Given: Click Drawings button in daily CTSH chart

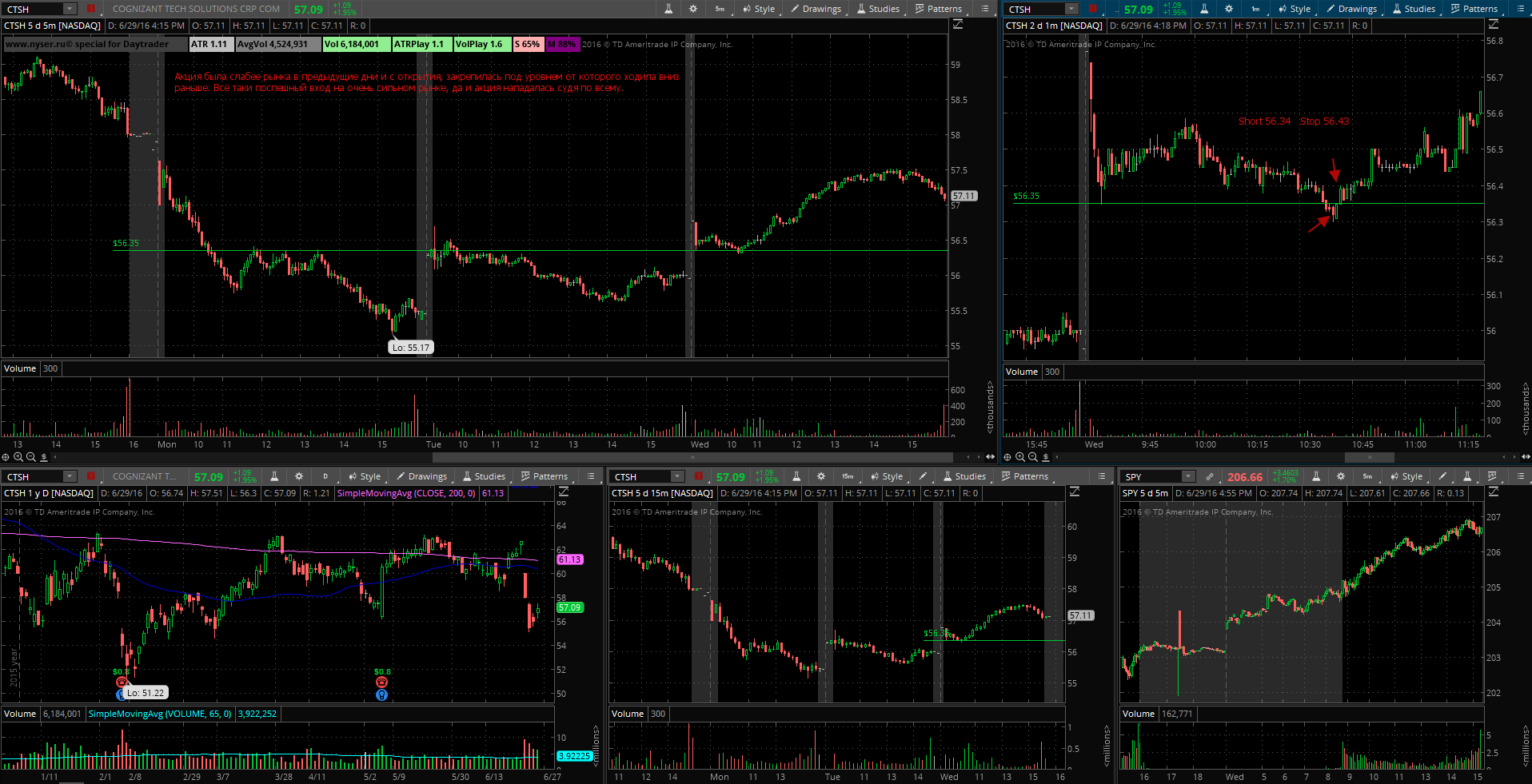Looking at the screenshot, I should [x=421, y=476].
